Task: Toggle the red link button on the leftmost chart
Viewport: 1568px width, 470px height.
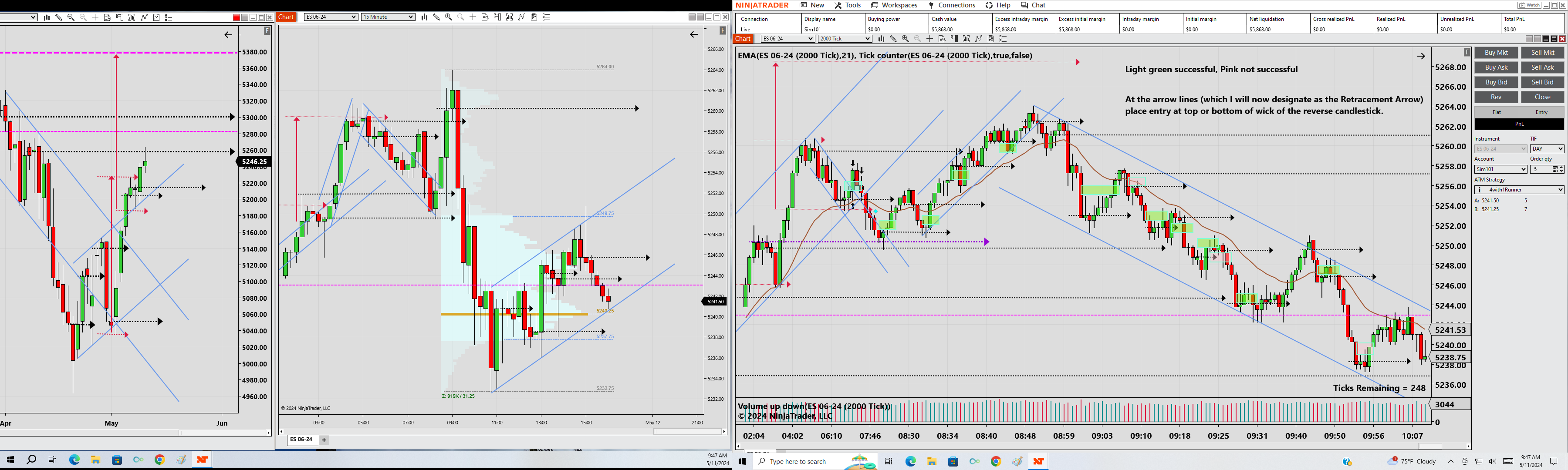Action: (237, 18)
